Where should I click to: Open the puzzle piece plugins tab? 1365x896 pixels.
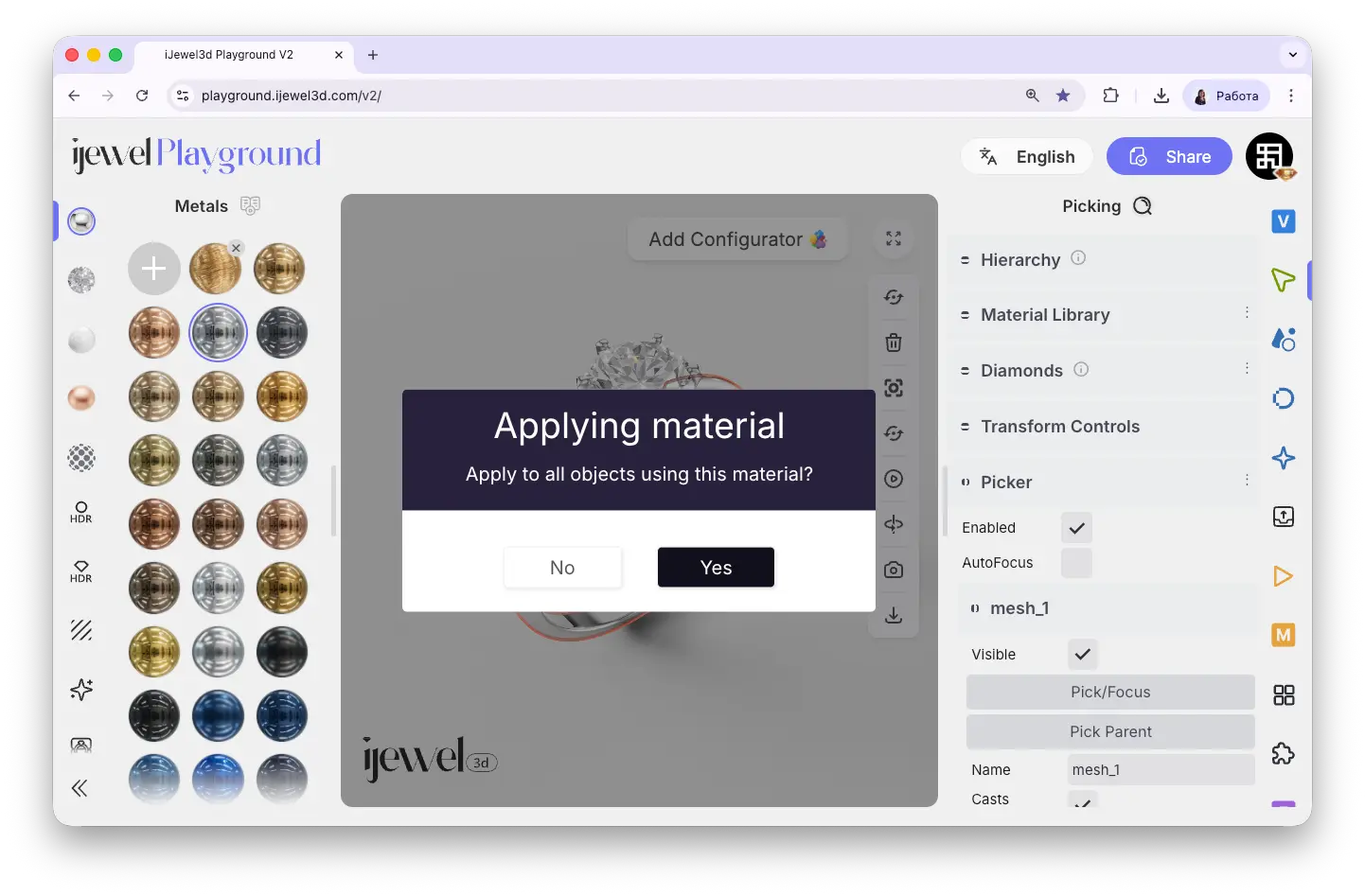(1283, 754)
